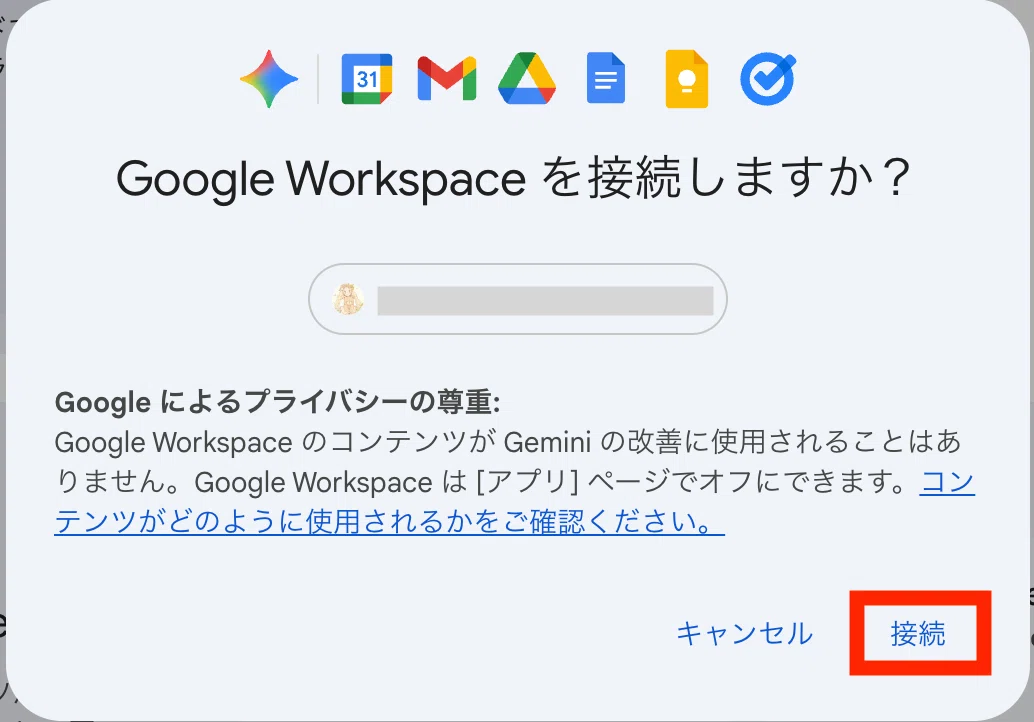Viewport: 1034px width, 722px height.
Task: Click the grayed-out account email bar
Action: point(545,300)
